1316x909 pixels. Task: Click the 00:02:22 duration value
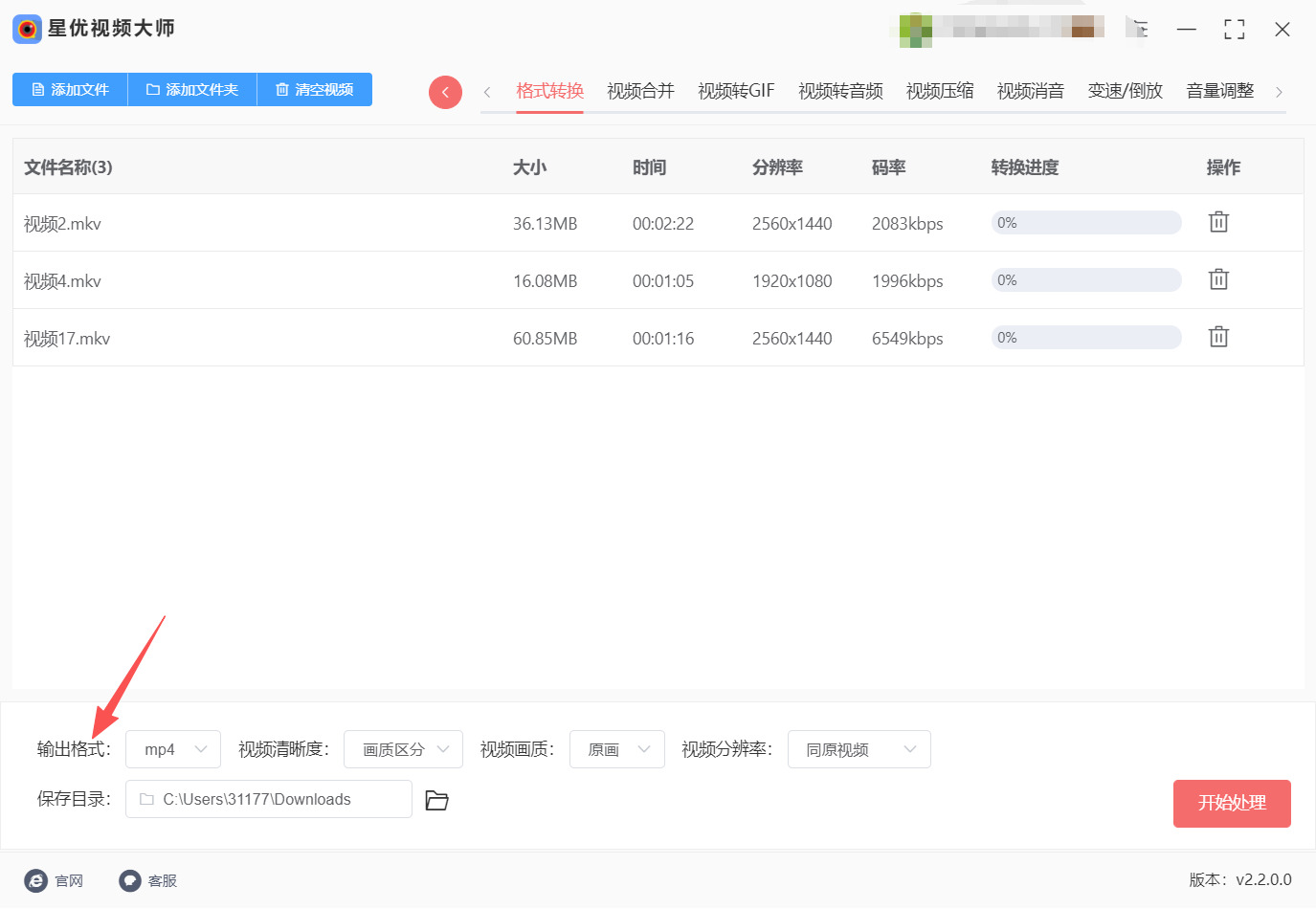pyautogui.click(x=663, y=224)
